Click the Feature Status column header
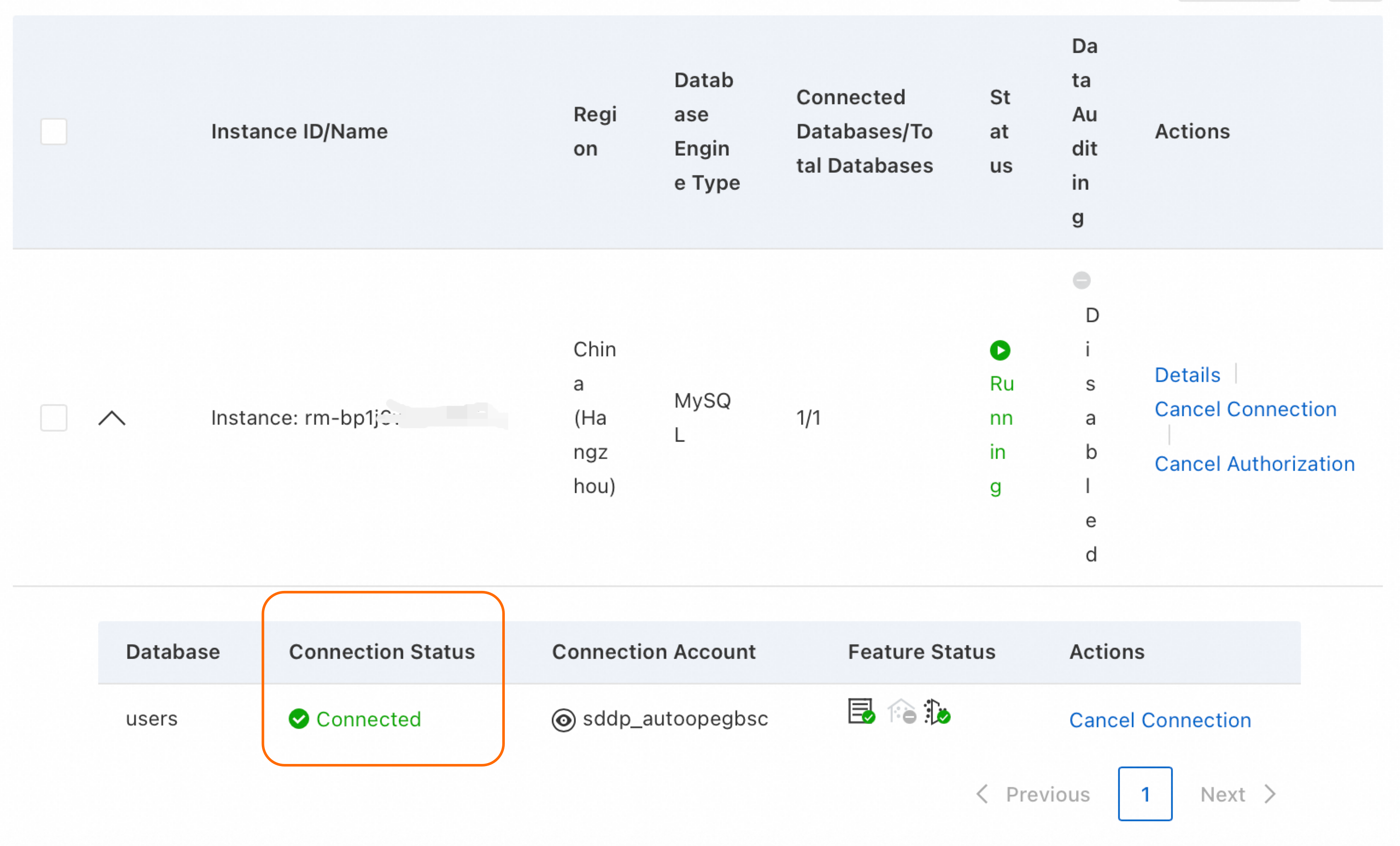 922,652
